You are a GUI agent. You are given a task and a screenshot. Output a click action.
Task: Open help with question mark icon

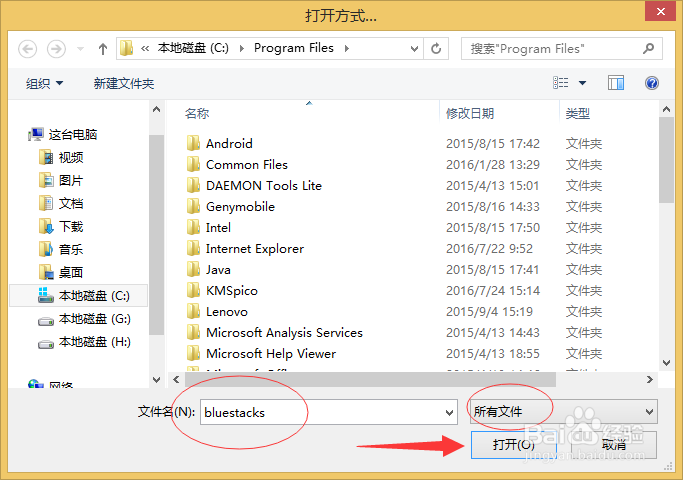click(652, 83)
